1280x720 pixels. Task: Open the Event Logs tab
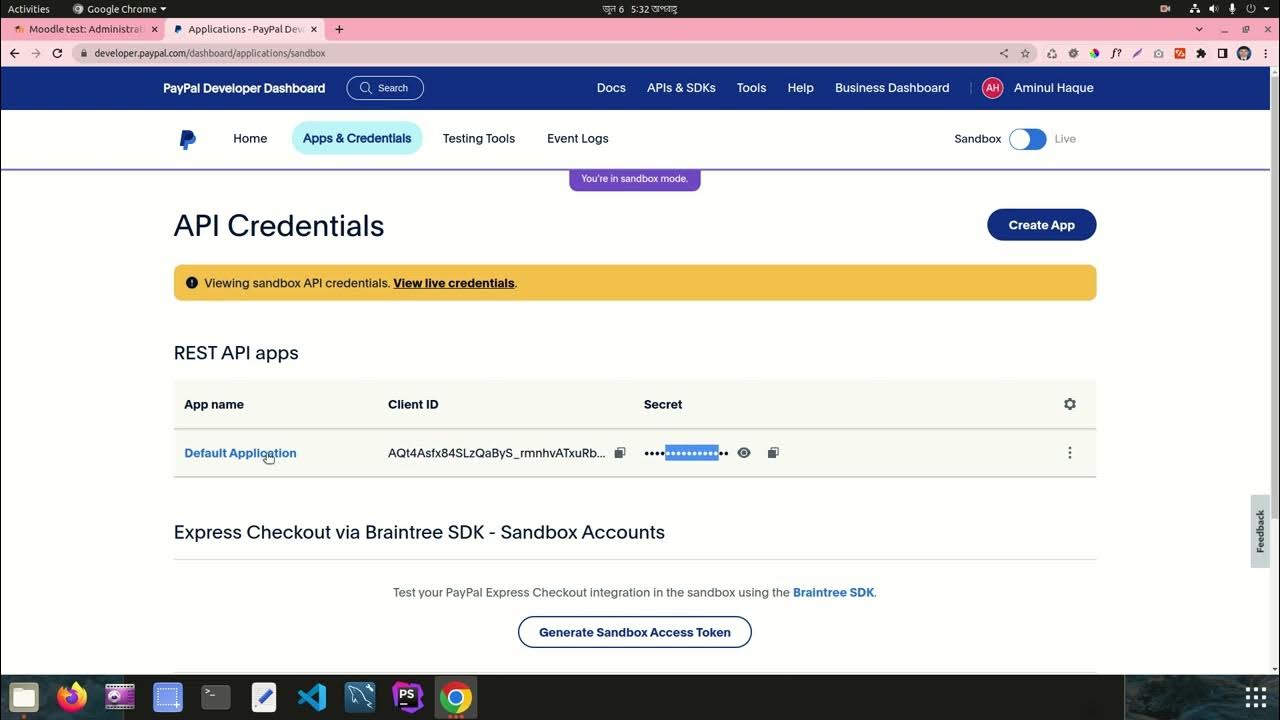[x=577, y=139]
